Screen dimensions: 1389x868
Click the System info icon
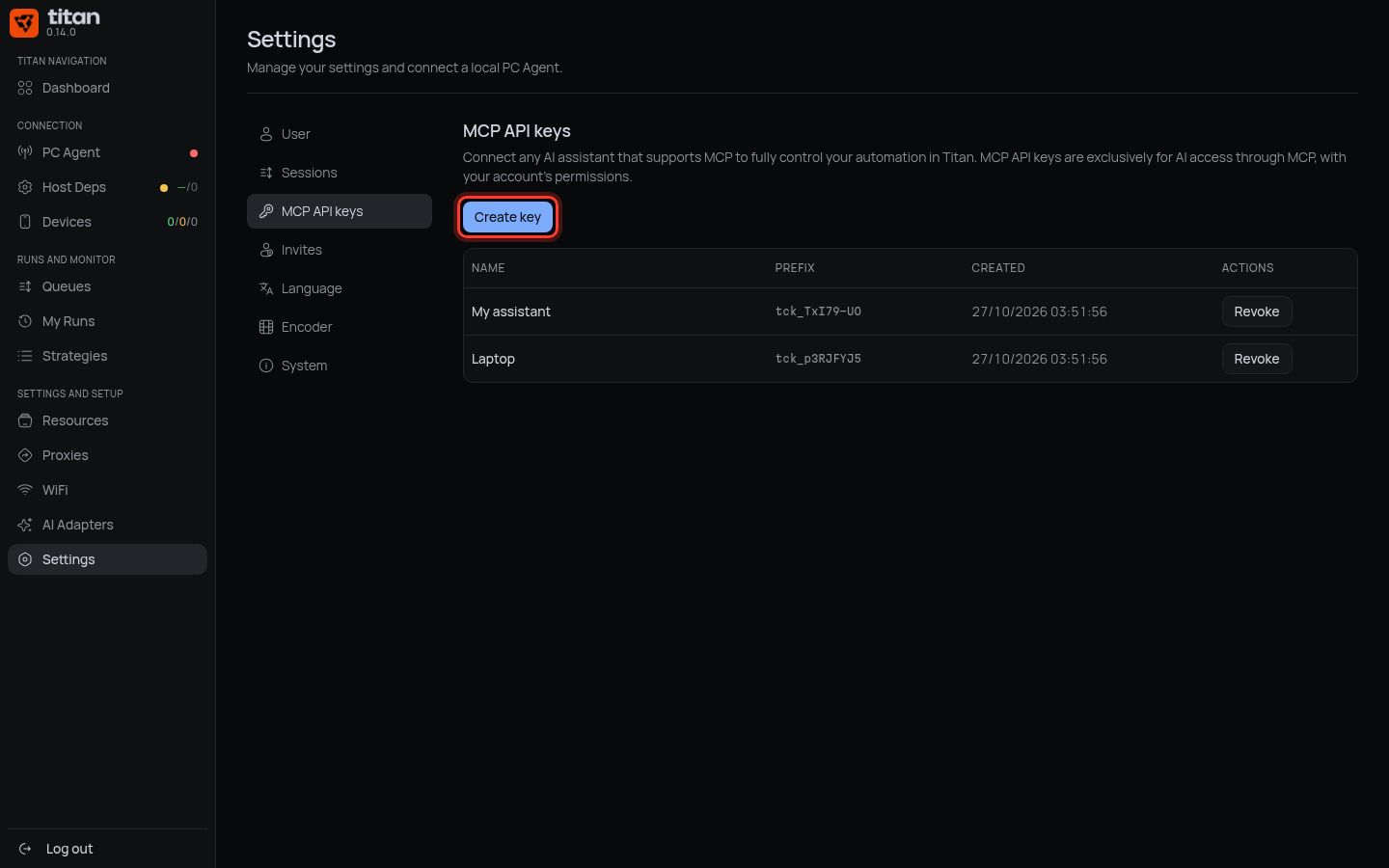tap(266, 366)
